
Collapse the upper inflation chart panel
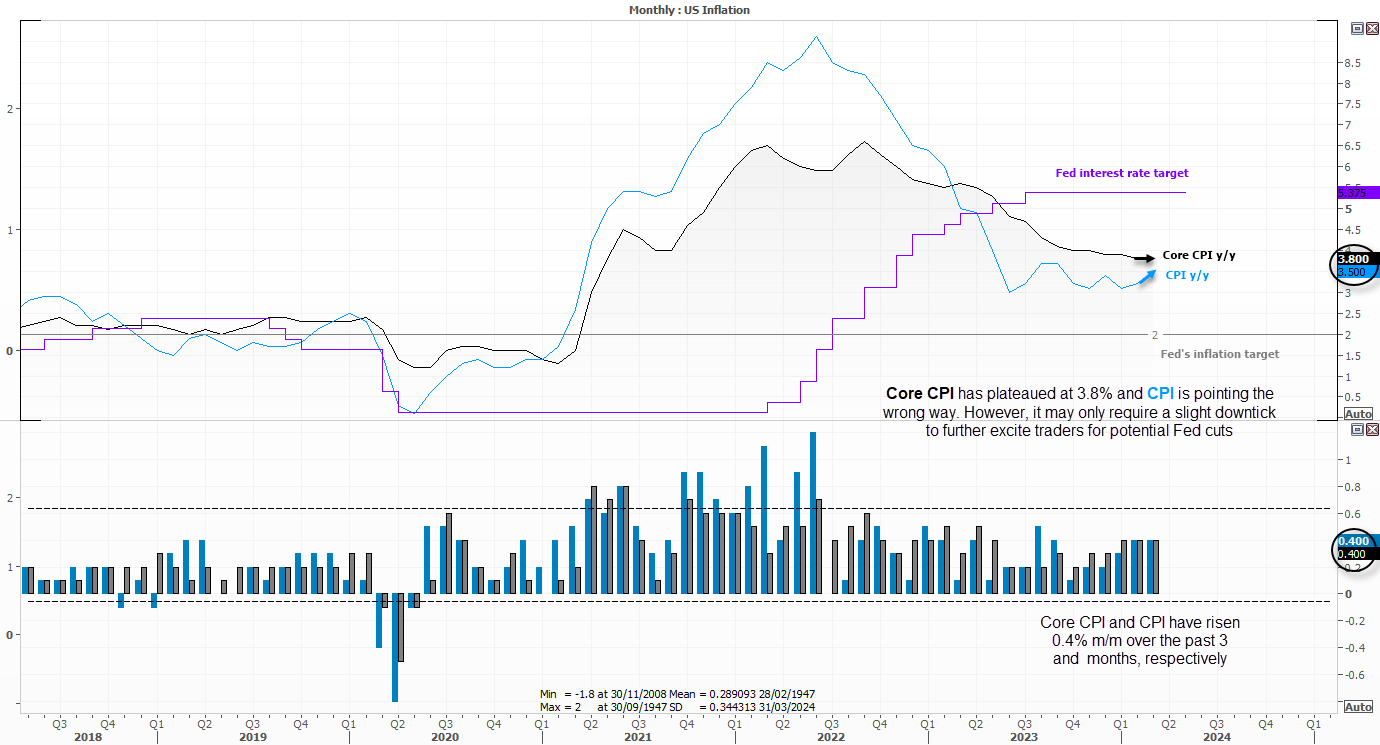[1357, 29]
